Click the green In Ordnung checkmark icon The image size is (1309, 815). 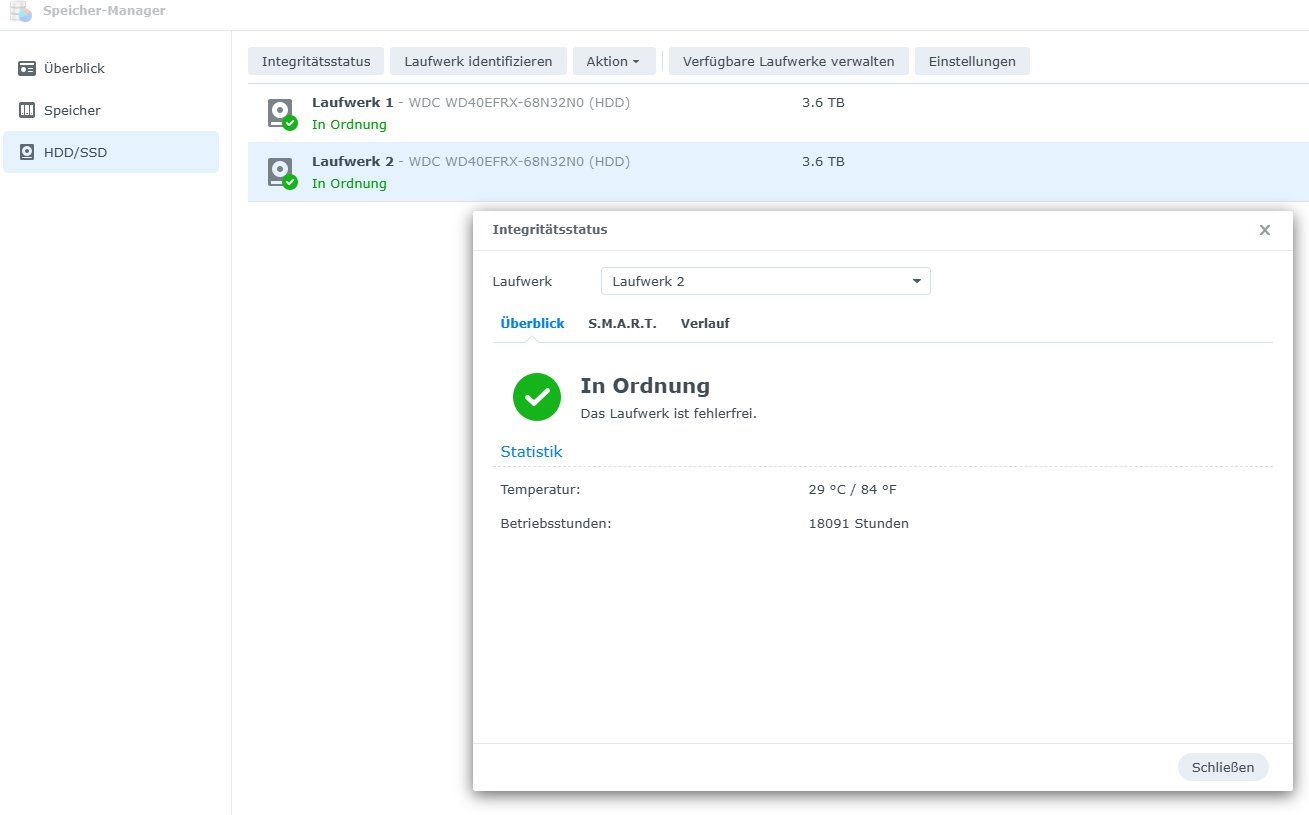pos(537,397)
